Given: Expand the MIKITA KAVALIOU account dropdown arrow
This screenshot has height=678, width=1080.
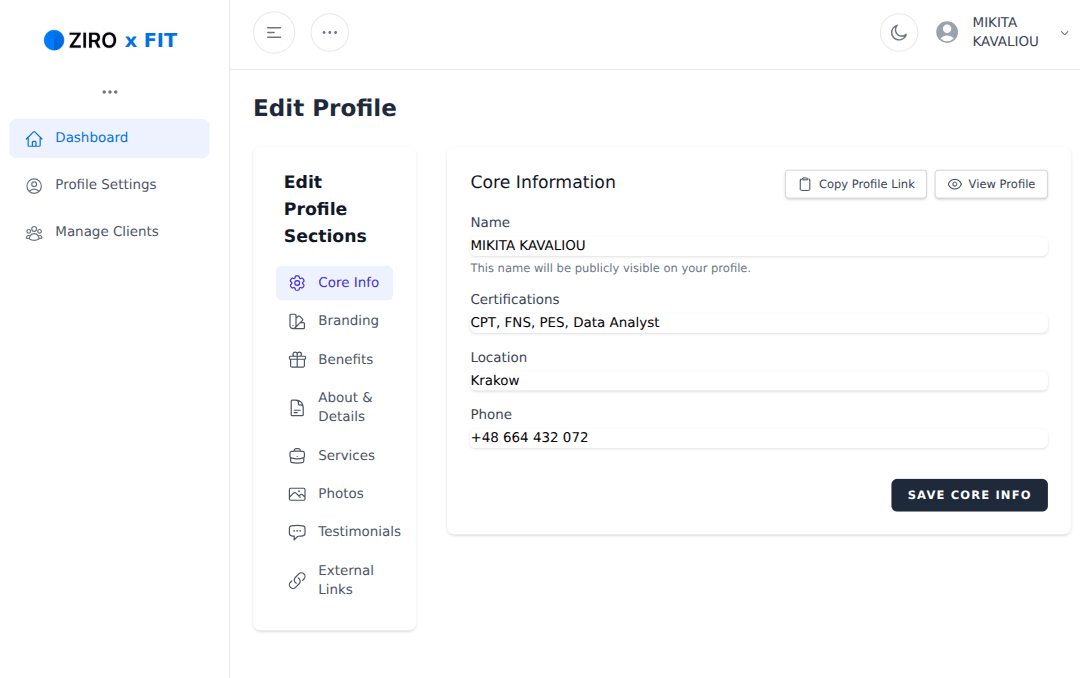Looking at the screenshot, I should (1064, 33).
